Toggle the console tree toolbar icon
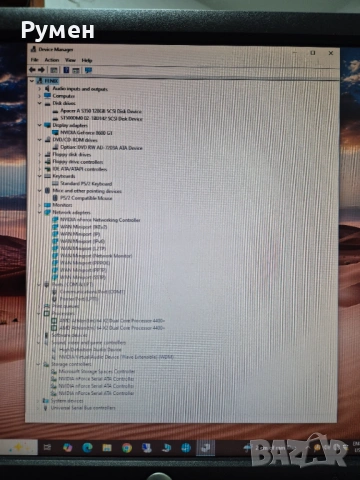This screenshot has width=360, height=480. (x=54, y=70)
